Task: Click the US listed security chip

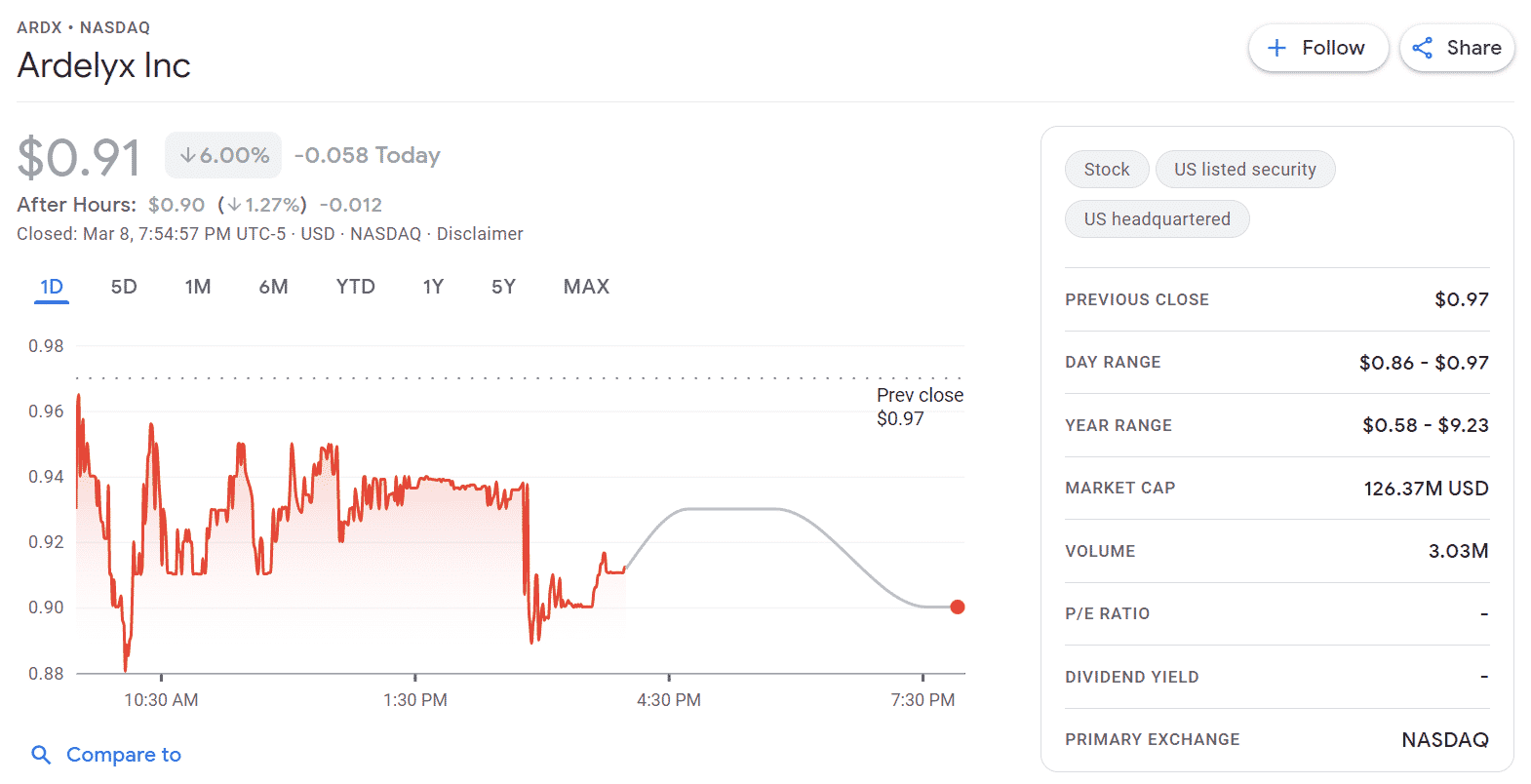Action: pyautogui.click(x=1245, y=170)
